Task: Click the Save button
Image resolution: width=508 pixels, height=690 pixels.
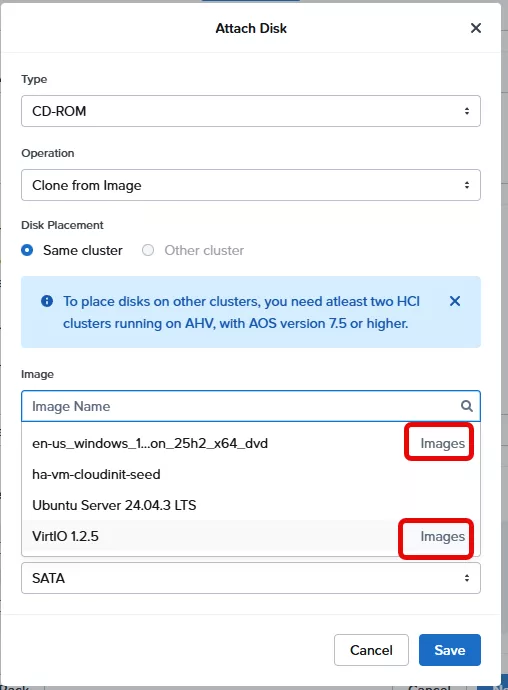Action: [x=449, y=650]
